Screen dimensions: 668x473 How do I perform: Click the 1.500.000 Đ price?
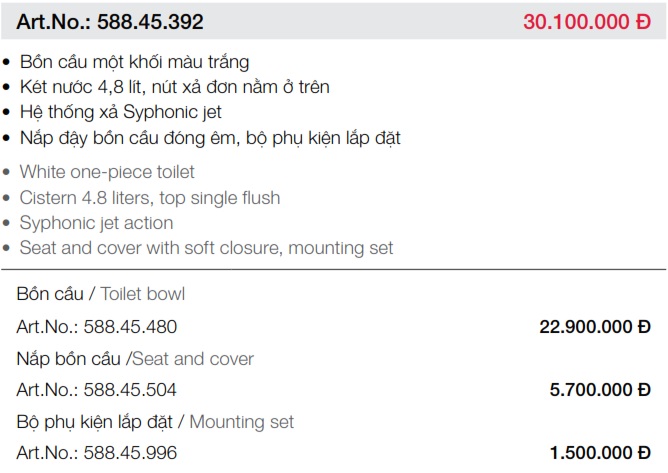pyautogui.click(x=600, y=453)
